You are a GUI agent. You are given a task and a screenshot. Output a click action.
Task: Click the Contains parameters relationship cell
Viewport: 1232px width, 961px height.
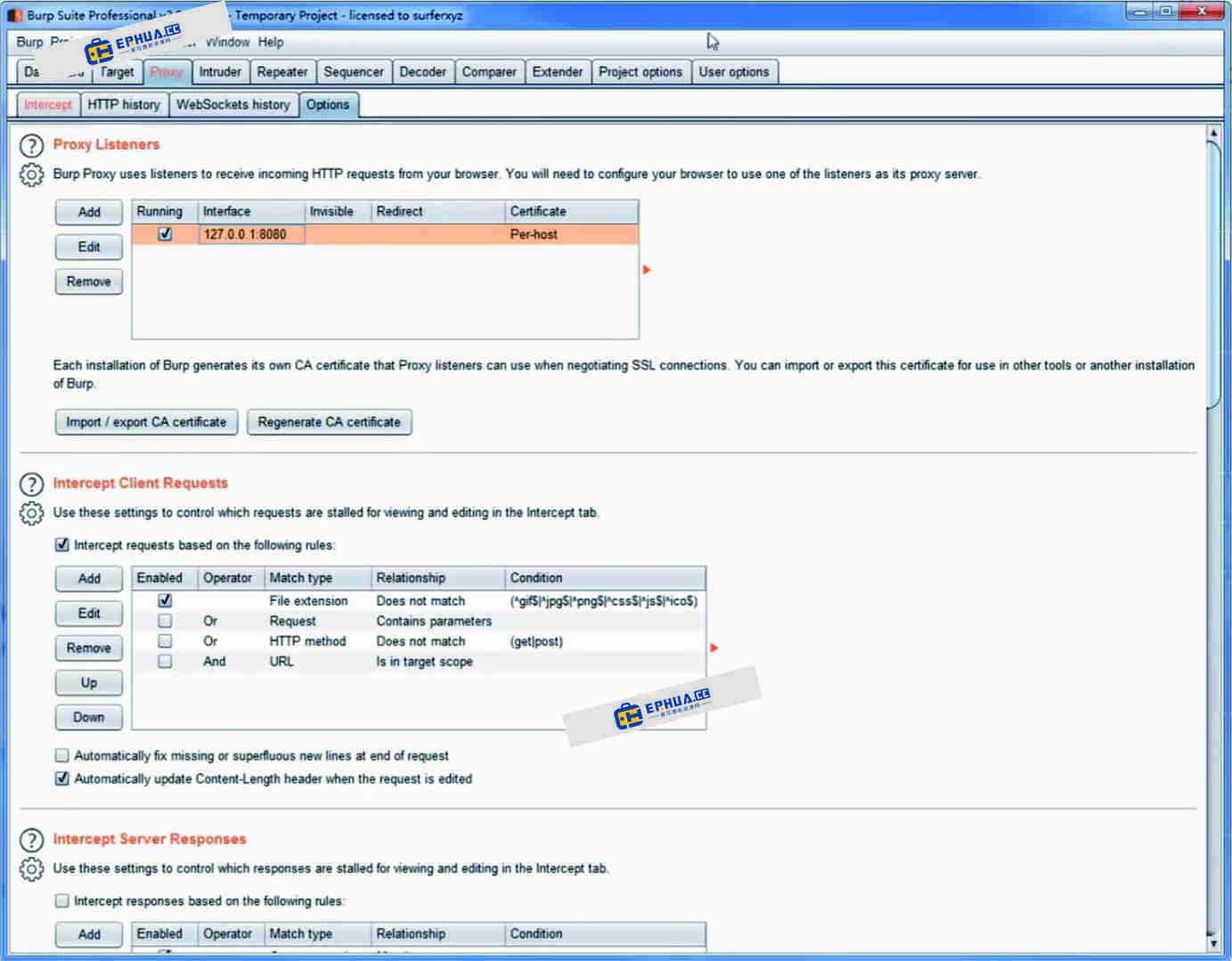438,621
